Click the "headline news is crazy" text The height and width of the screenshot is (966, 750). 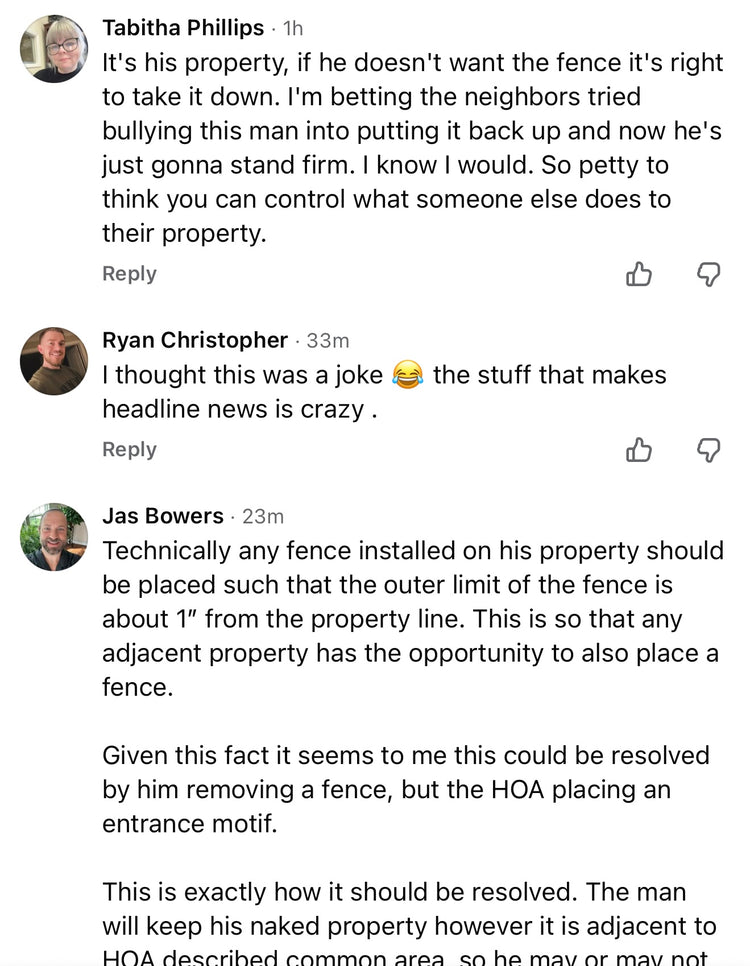pyautogui.click(x=240, y=410)
